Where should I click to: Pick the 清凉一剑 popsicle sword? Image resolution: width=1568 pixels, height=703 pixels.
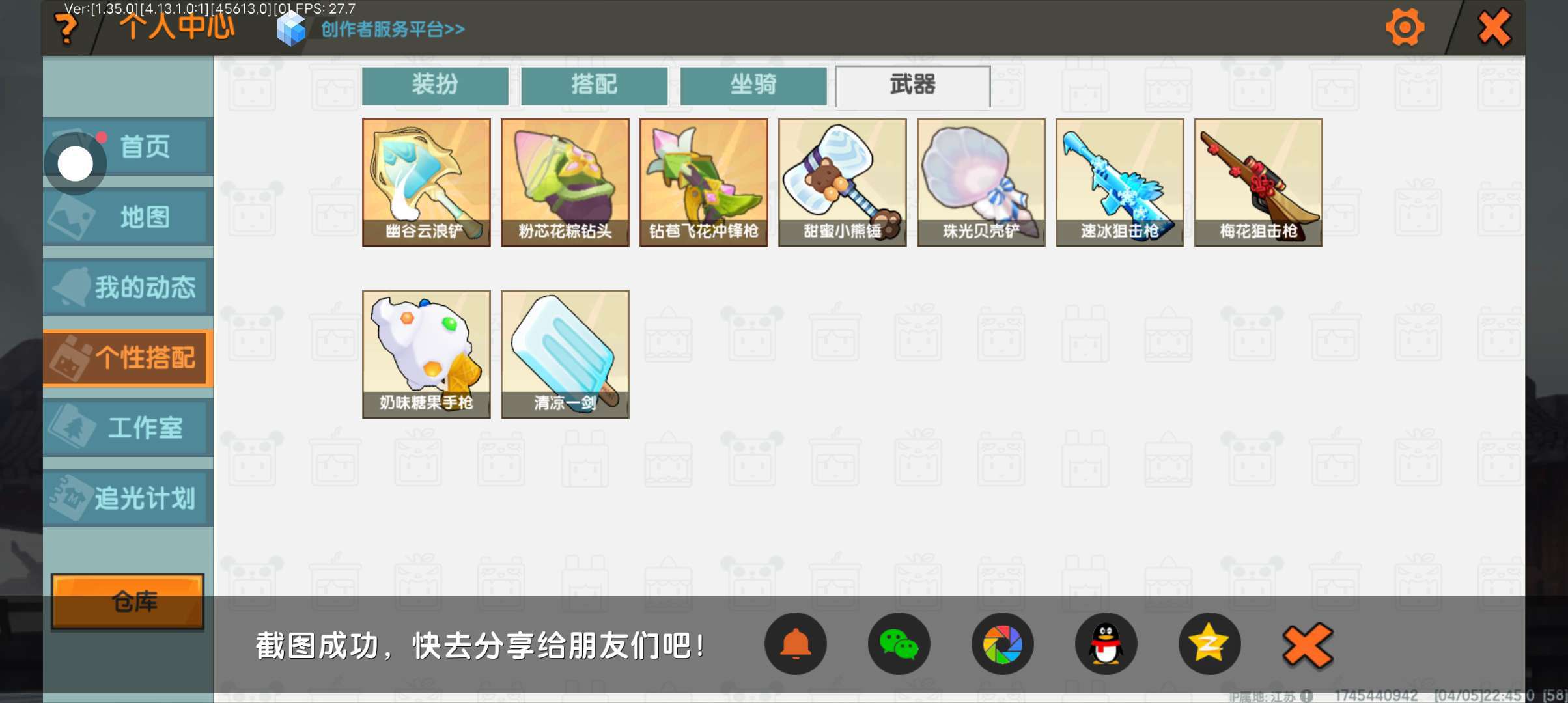point(565,354)
